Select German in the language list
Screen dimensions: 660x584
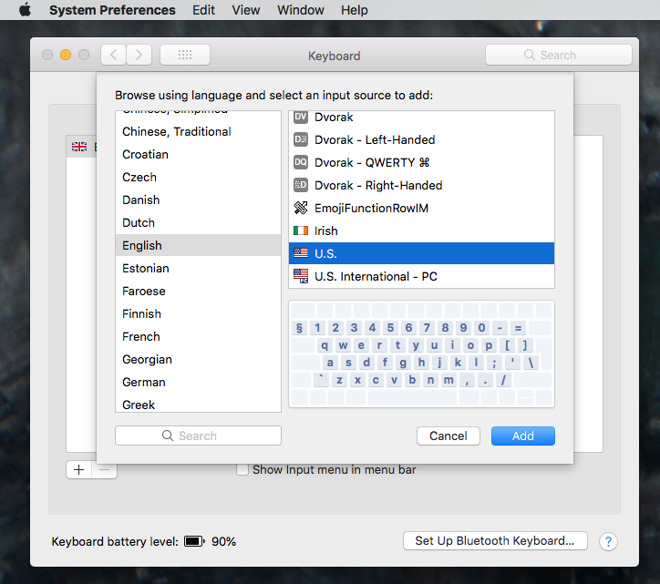(198, 382)
